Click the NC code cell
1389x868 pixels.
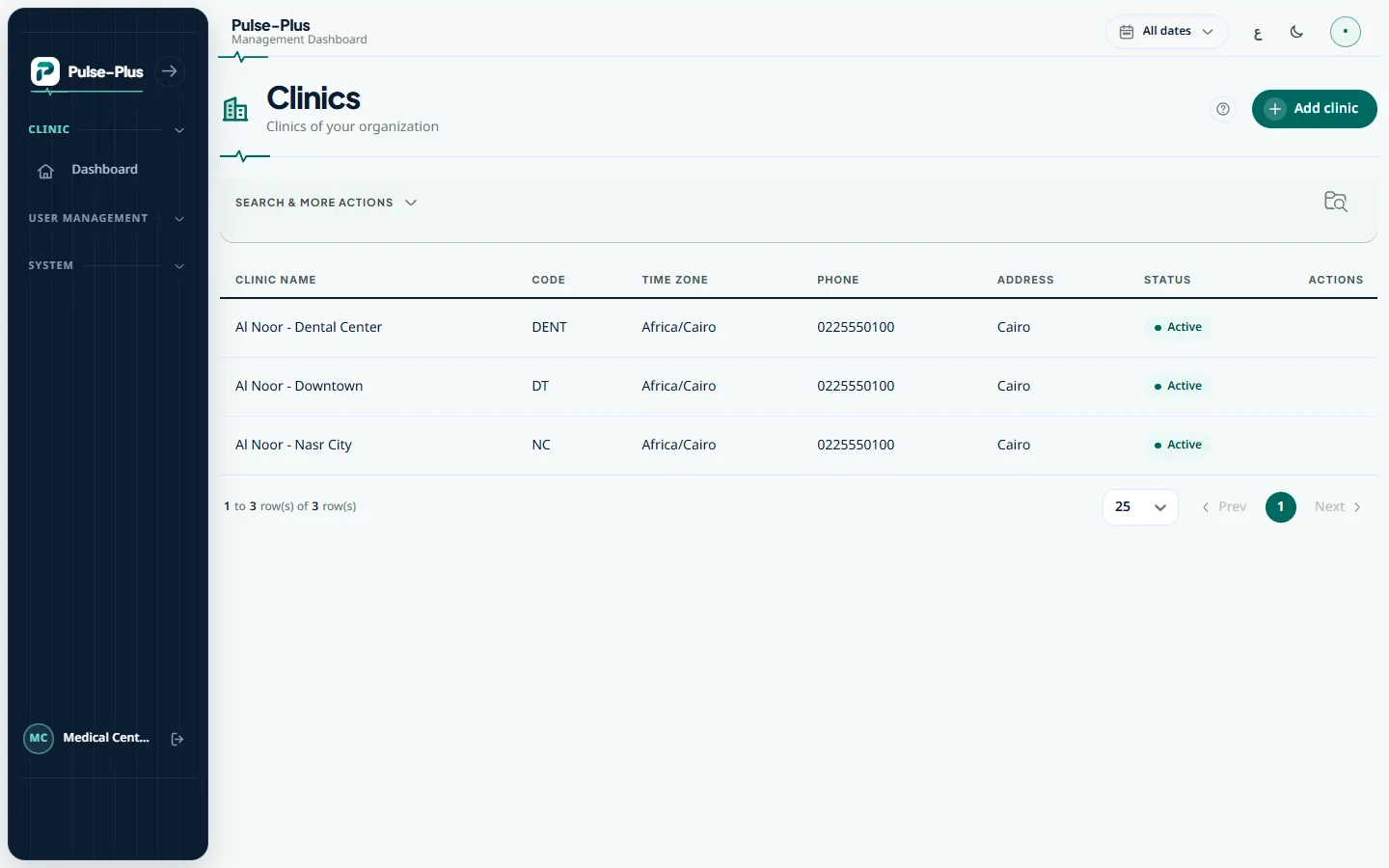(x=541, y=446)
